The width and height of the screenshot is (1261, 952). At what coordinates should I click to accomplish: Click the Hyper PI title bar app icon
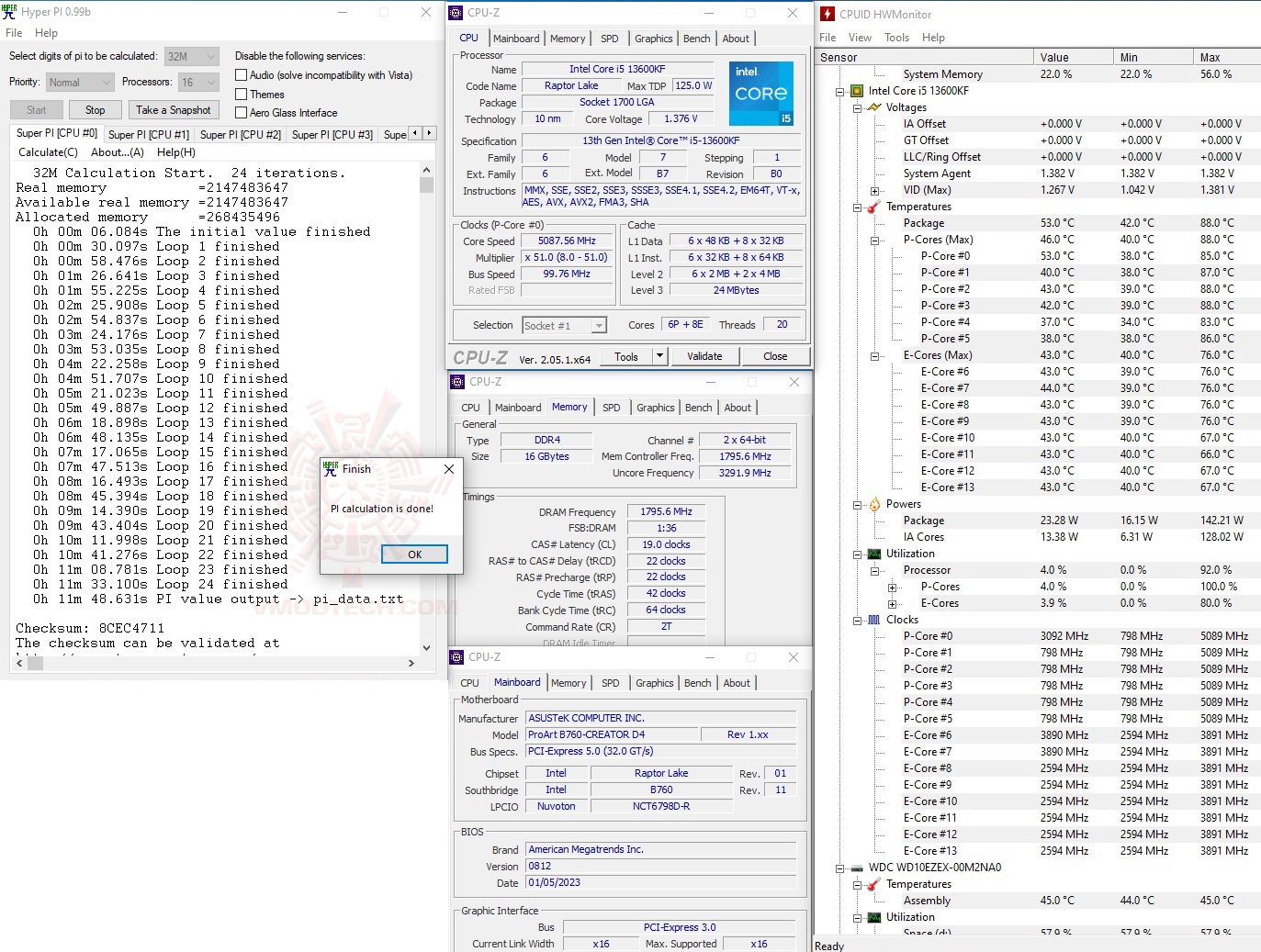tap(9, 12)
